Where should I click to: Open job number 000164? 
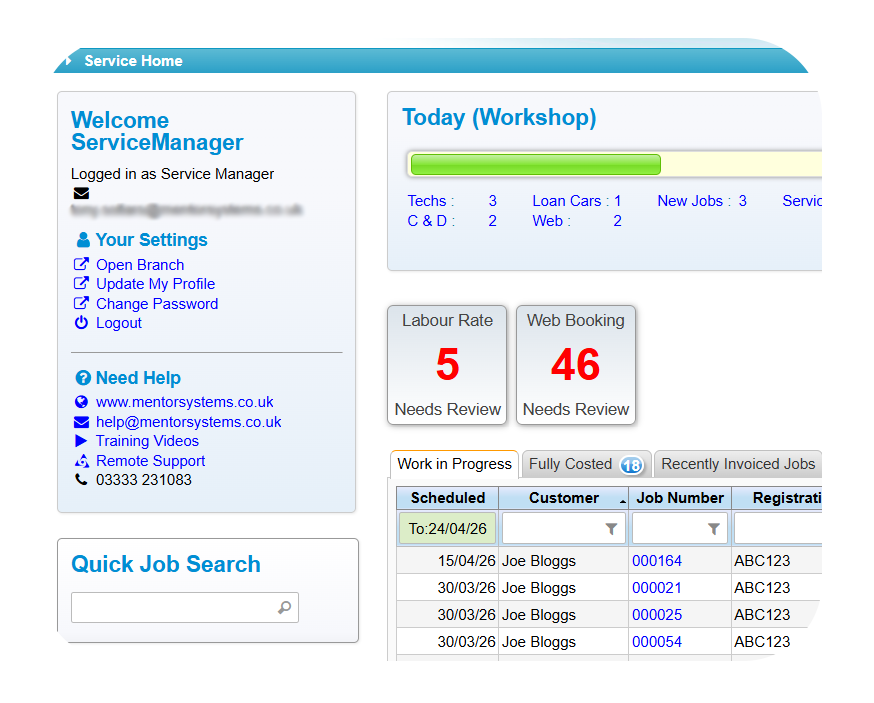[x=656, y=561]
